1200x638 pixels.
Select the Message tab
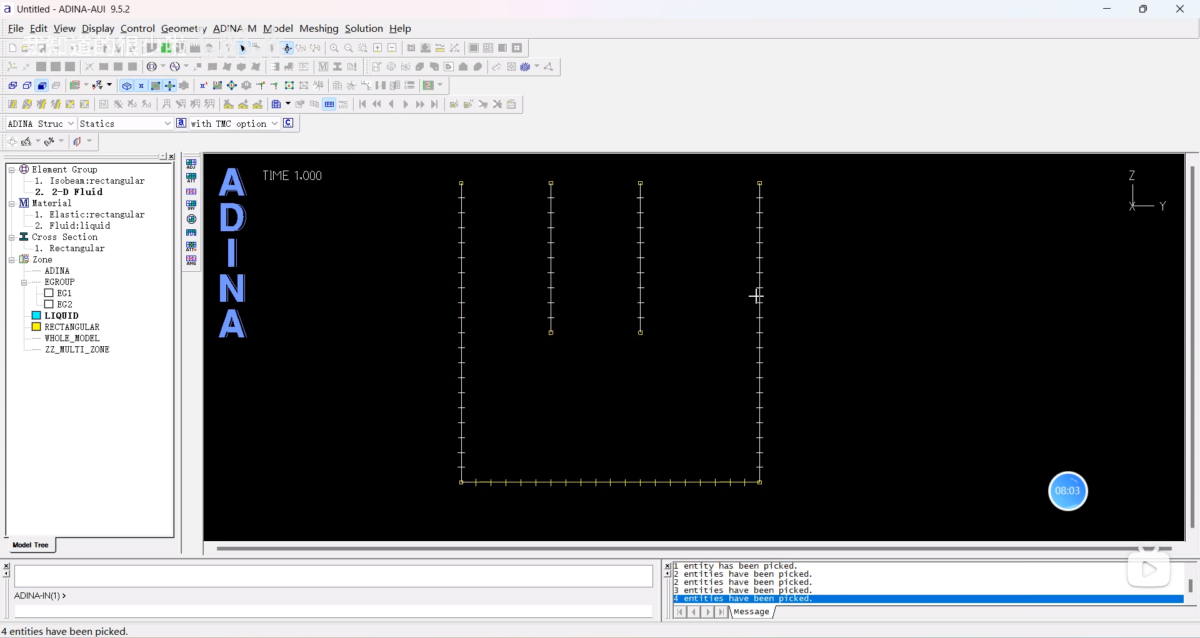point(751,611)
